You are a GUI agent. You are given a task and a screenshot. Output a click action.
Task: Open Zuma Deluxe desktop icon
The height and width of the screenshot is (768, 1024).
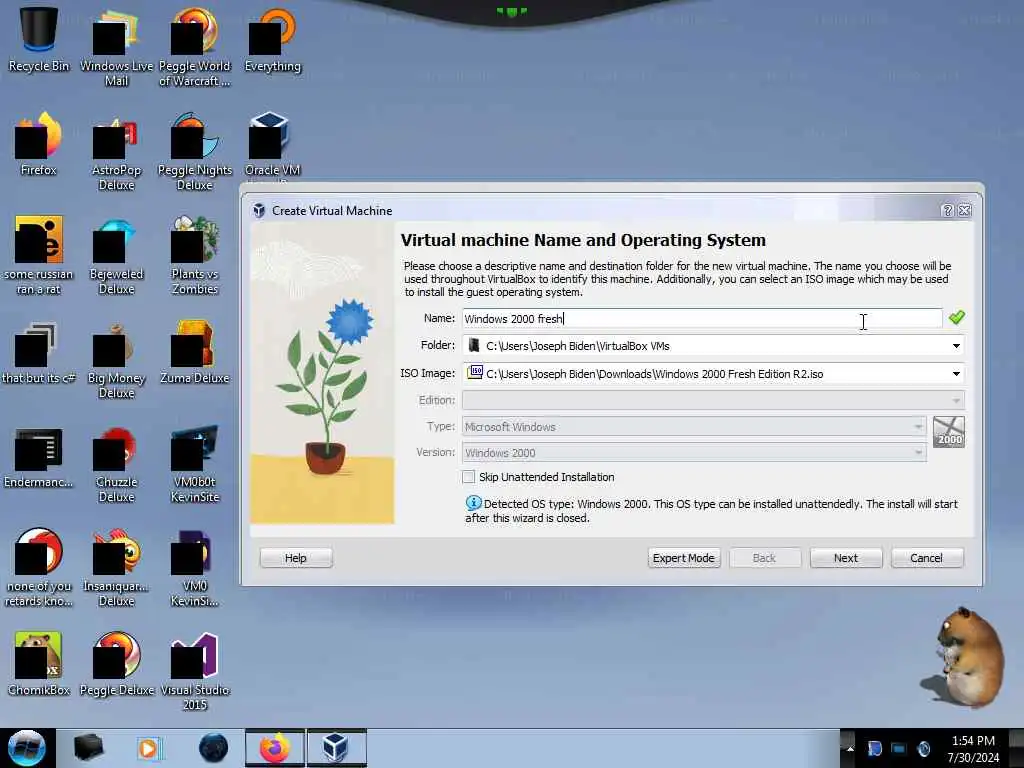point(195,353)
